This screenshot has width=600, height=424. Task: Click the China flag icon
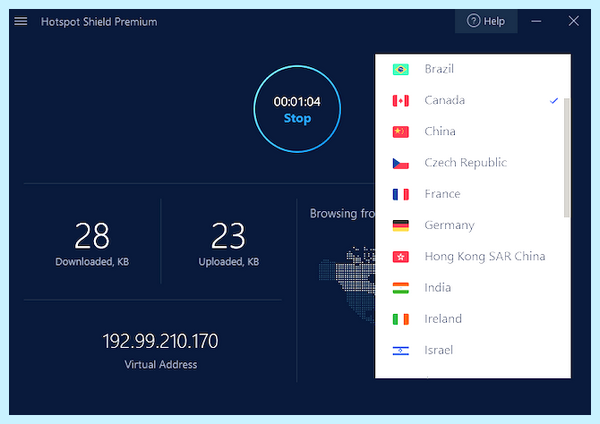pos(401,132)
